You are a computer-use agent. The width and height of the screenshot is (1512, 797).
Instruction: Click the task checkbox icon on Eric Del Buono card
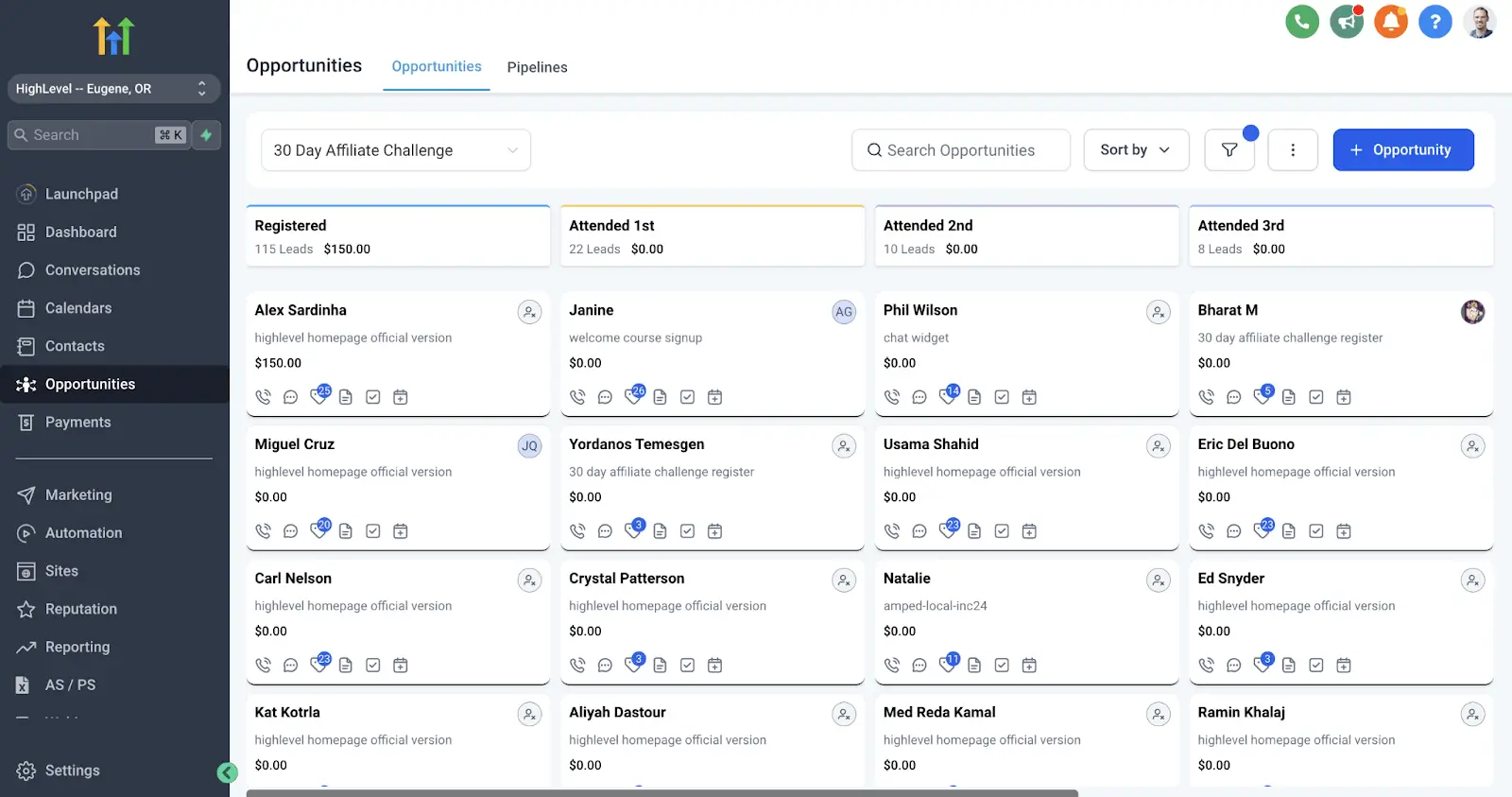[x=1316, y=531]
